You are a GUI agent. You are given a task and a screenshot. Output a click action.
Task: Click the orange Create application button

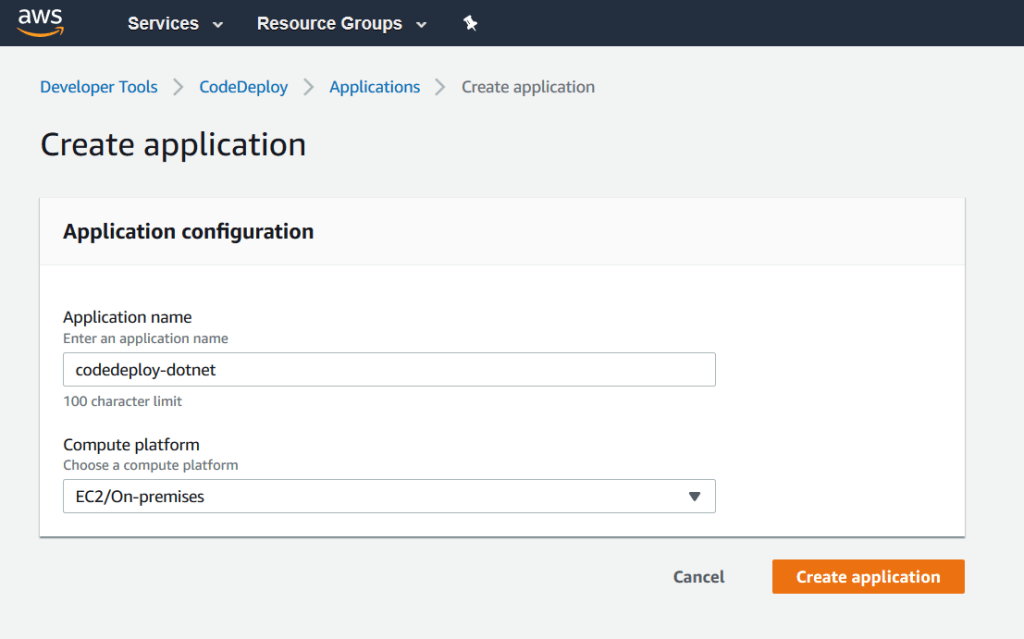point(868,577)
